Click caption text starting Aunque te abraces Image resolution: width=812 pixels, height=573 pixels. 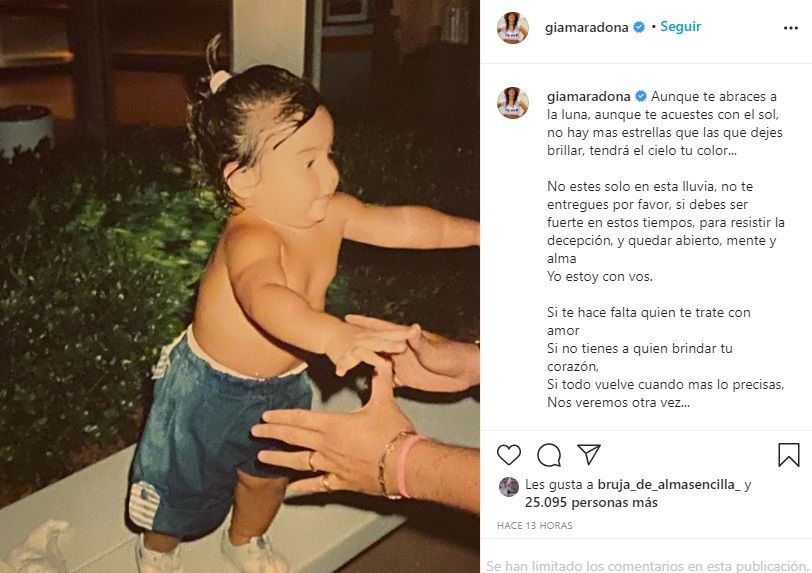pos(664,124)
